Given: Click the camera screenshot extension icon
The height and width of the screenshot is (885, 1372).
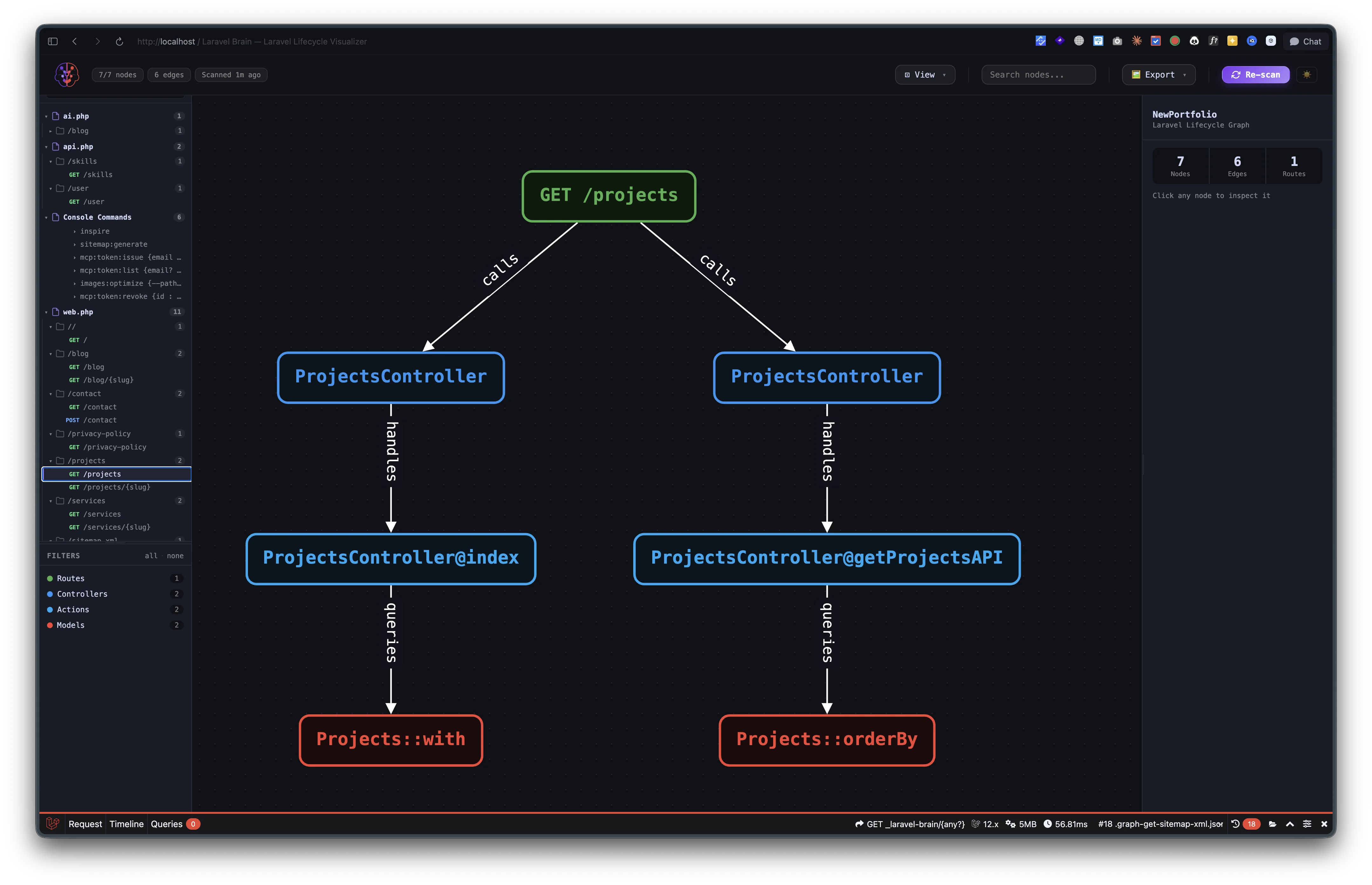Looking at the screenshot, I should click(x=1117, y=41).
